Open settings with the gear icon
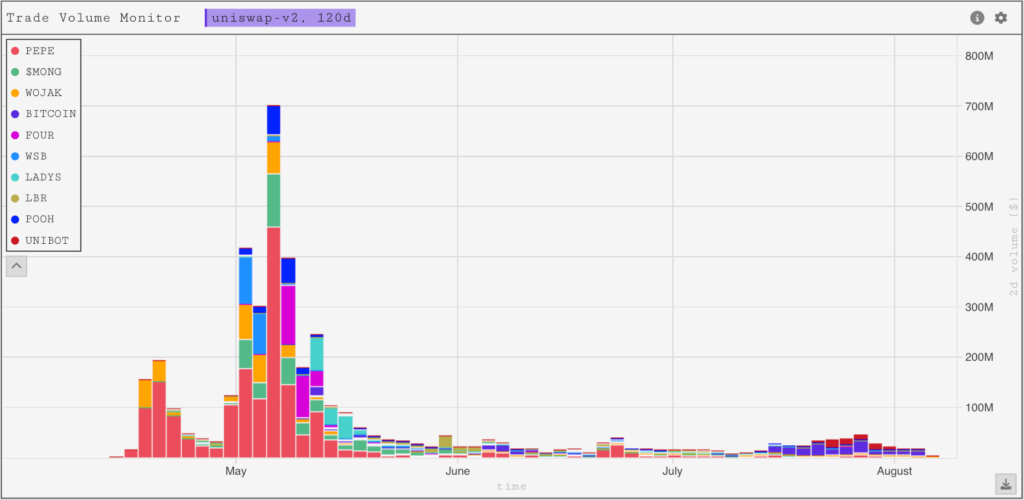Viewport: 1024px width, 500px height. [1000, 18]
